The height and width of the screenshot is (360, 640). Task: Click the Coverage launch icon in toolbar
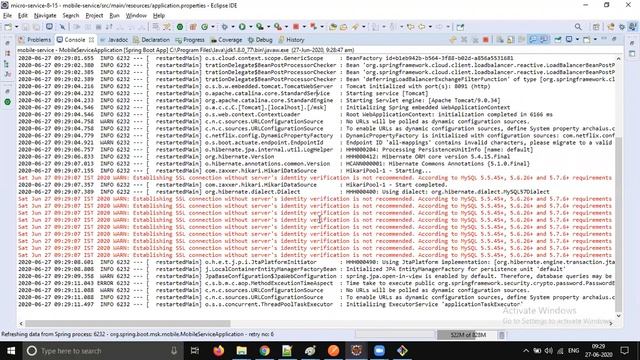click(260, 27)
